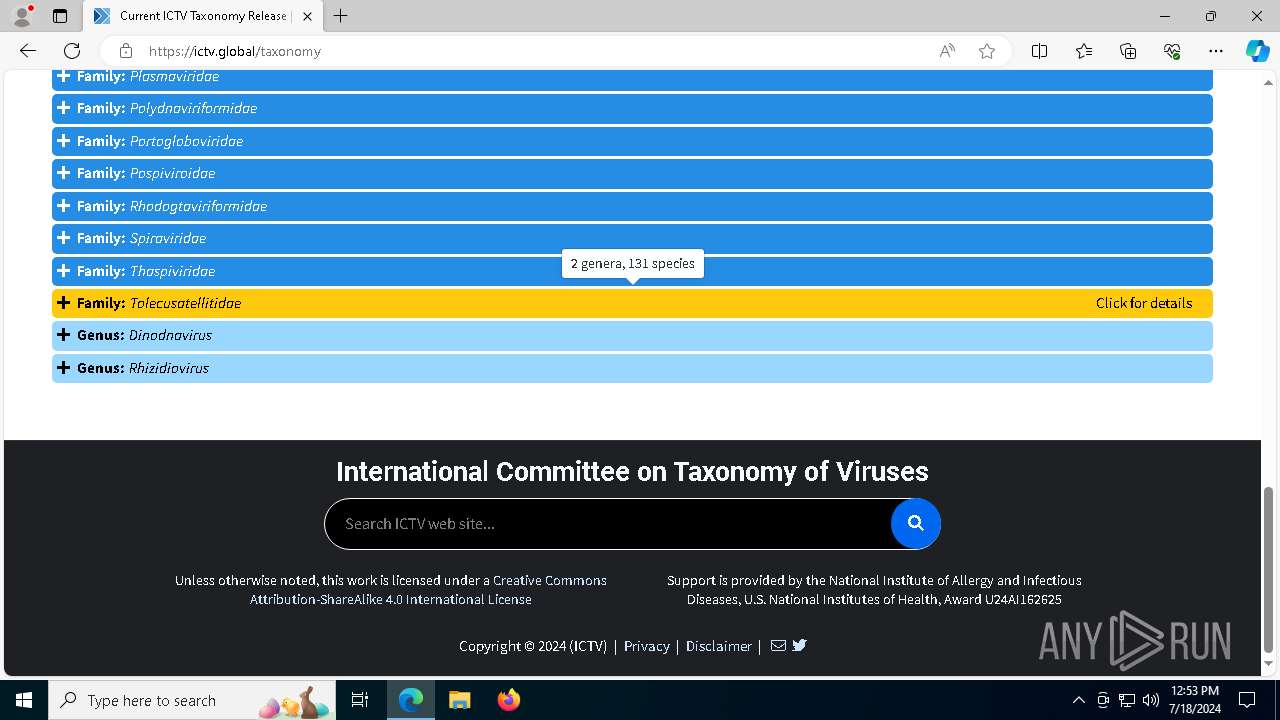Go back to the previous page
1280x720 pixels.
[x=28, y=51]
